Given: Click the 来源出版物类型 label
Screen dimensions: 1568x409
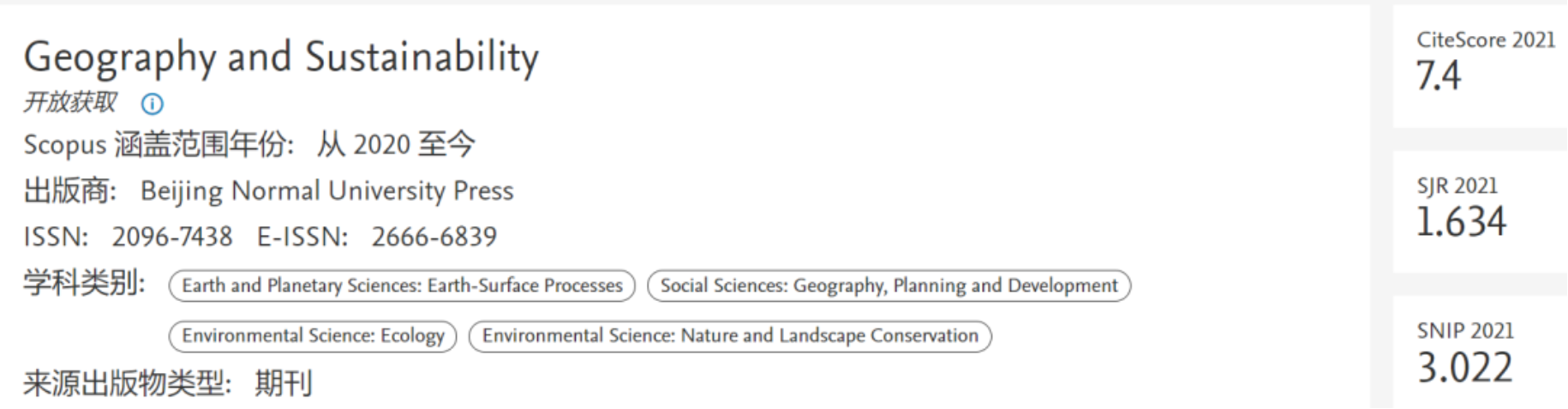Looking at the screenshot, I should pyautogui.click(x=127, y=383).
